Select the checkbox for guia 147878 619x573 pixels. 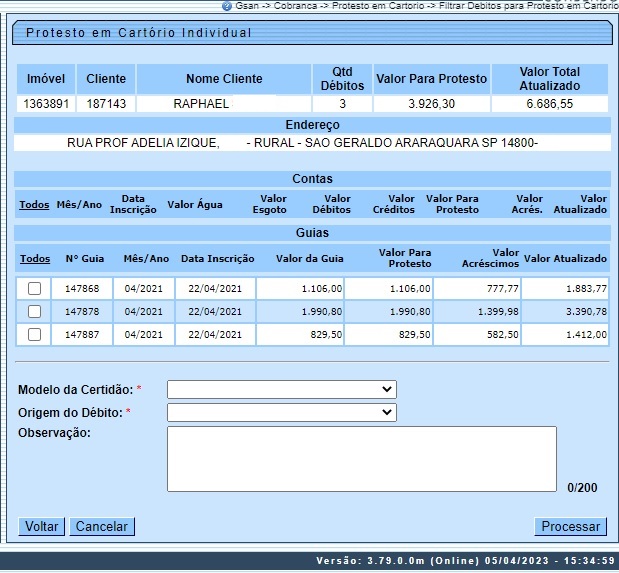[x=35, y=312]
